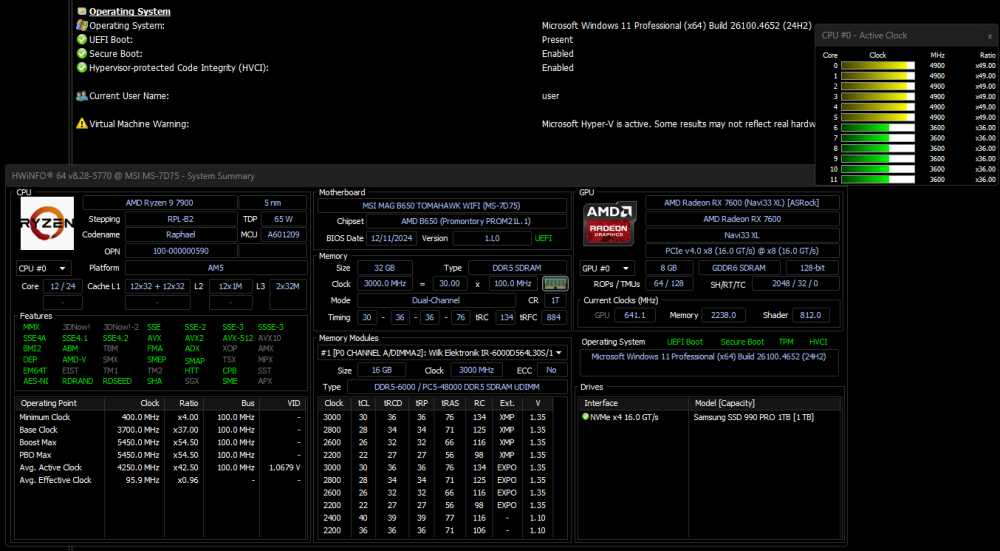1000x551 pixels.
Task: Click the Core 11 clock bar
Action: tap(878, 180)
